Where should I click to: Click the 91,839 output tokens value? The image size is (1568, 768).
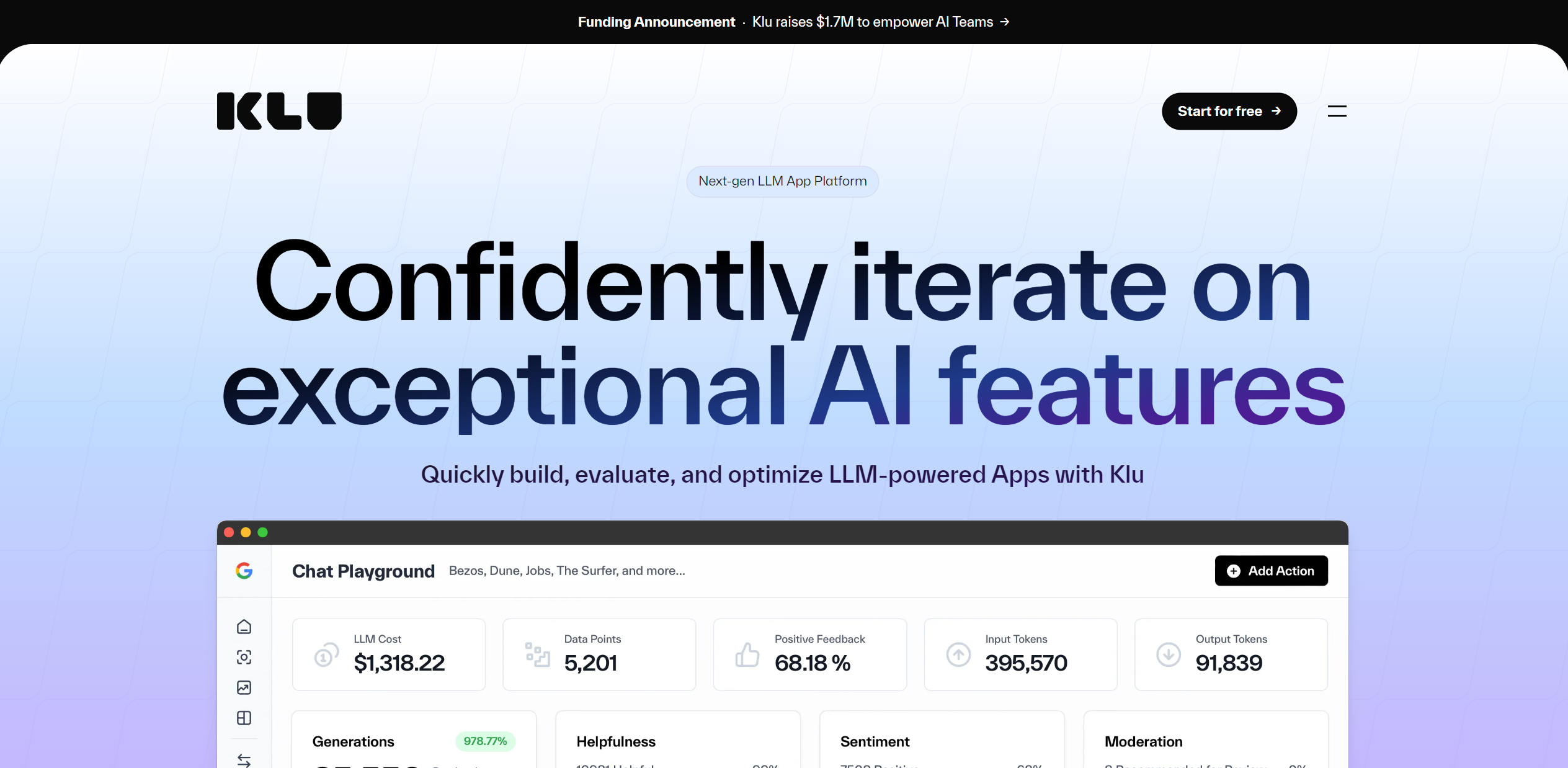pos(1229,663)
